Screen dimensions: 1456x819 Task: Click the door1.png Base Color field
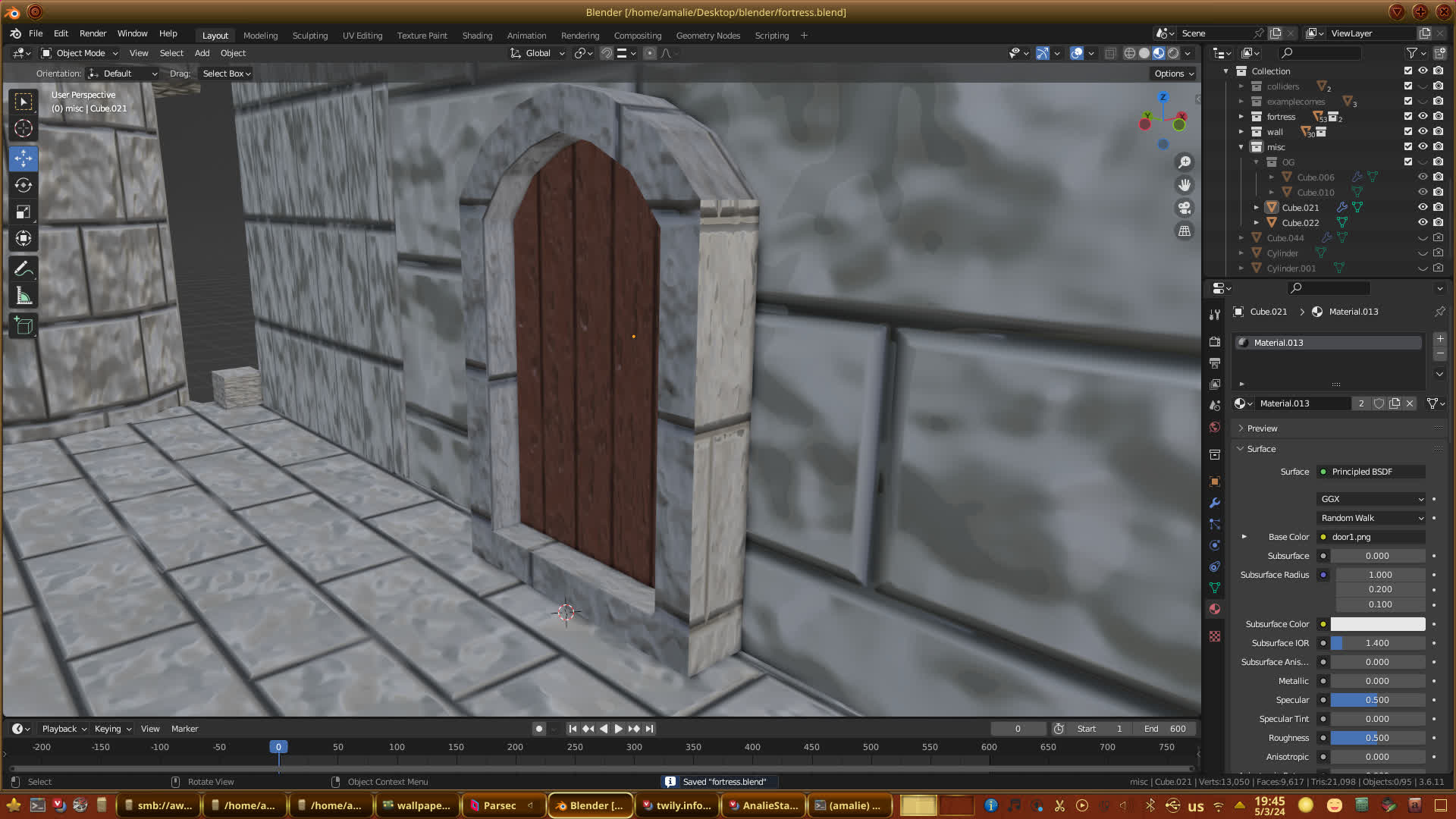coord(1373,537)
